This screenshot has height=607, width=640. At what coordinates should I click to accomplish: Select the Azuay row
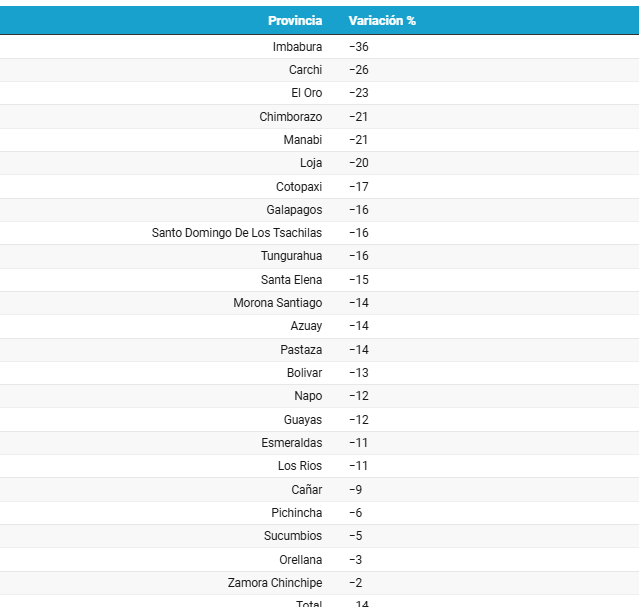point(306,326)
